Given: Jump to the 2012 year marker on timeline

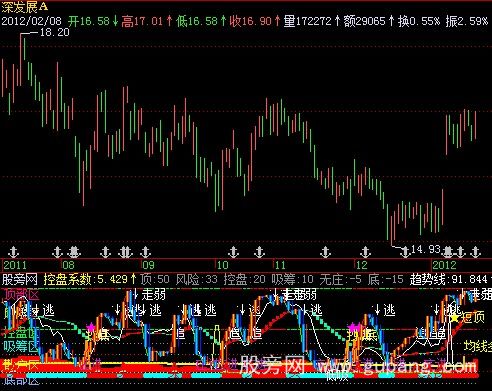Looking at the screenshot, I should pos(444,265).
